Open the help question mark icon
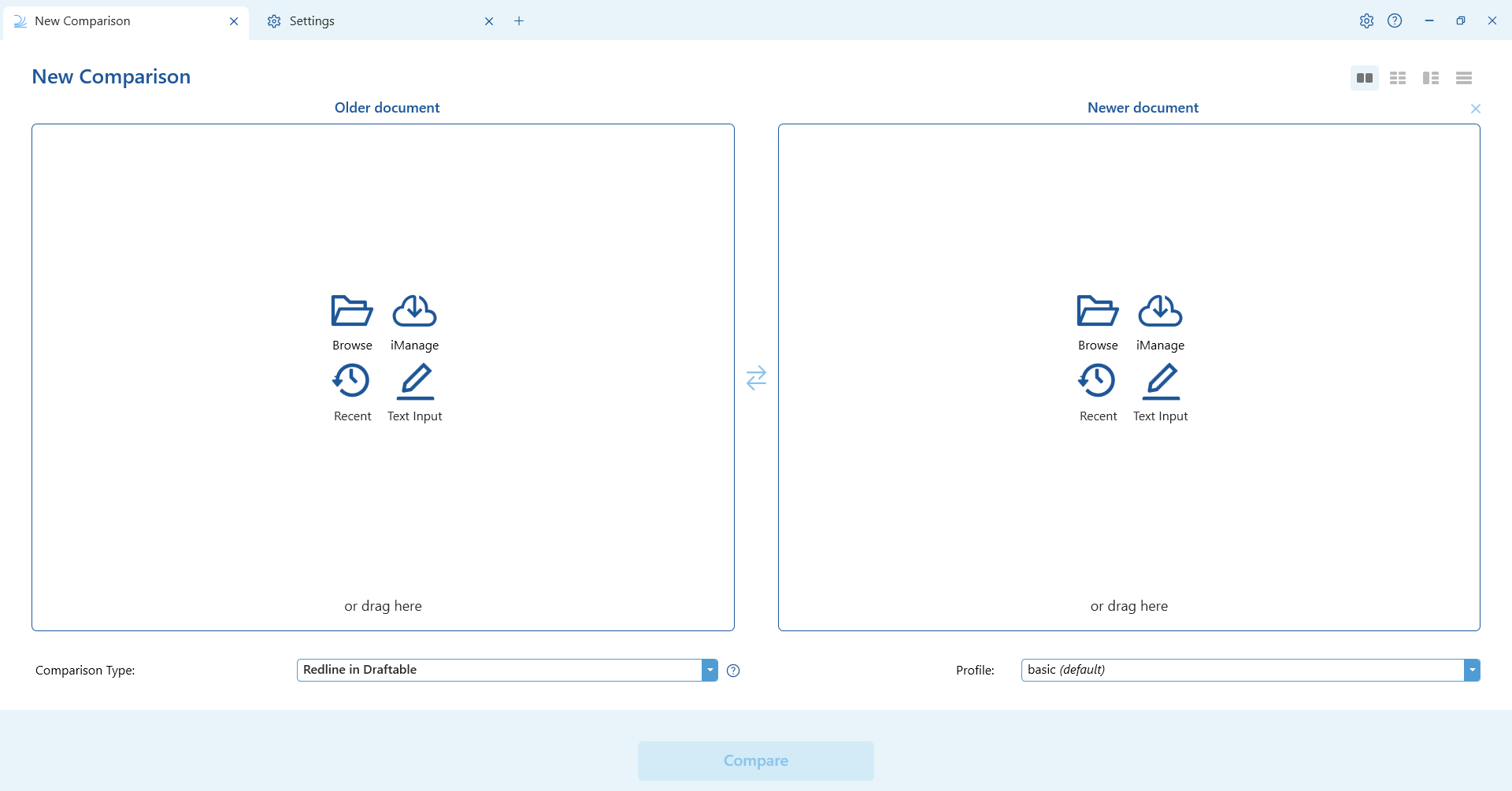The width and height of the screenshot is (1512, 791). pyautogui.click(x=1395, y=21)
